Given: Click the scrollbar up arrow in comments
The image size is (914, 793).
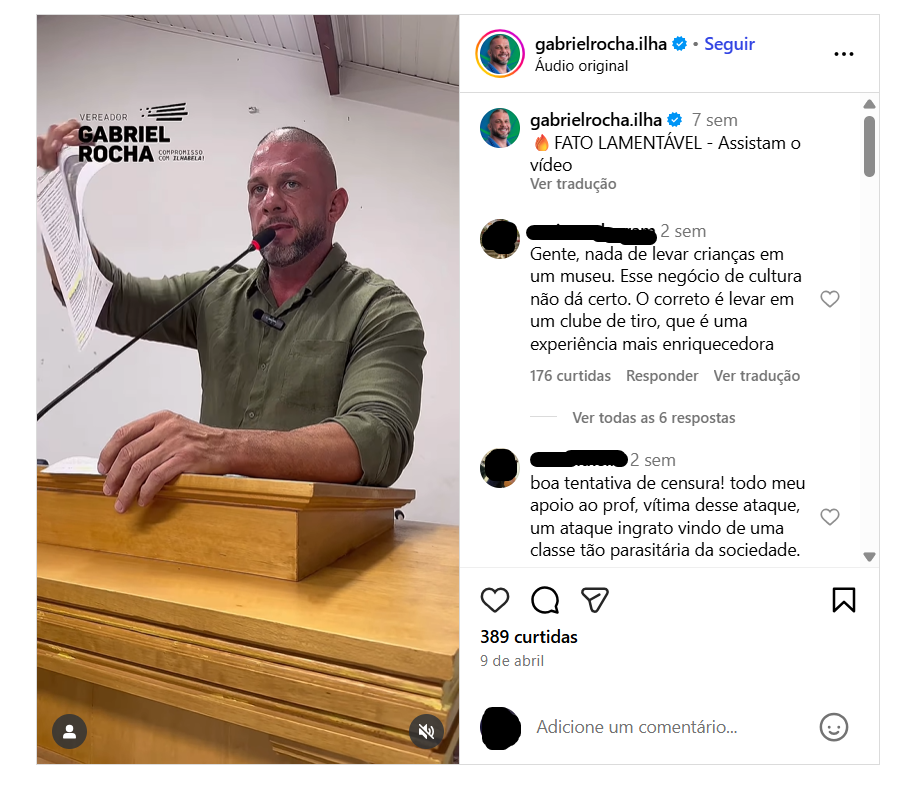Looking at the screenshot, I should click(x=869, y=104).
